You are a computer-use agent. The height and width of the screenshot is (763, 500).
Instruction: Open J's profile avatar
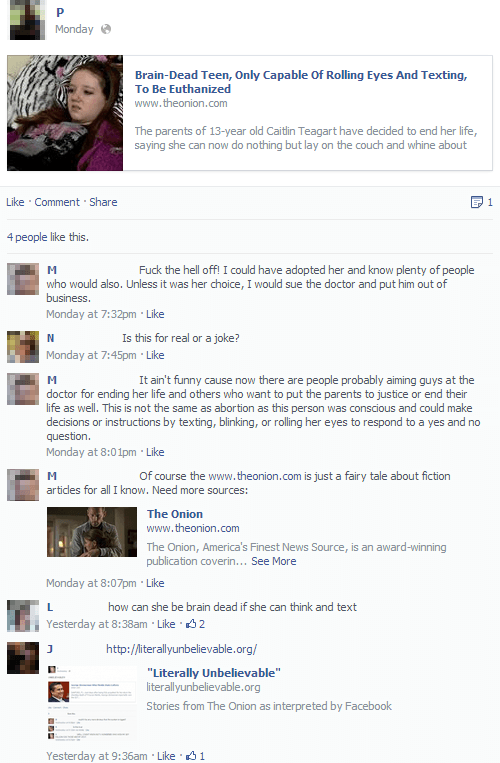[x=23, y=658]
